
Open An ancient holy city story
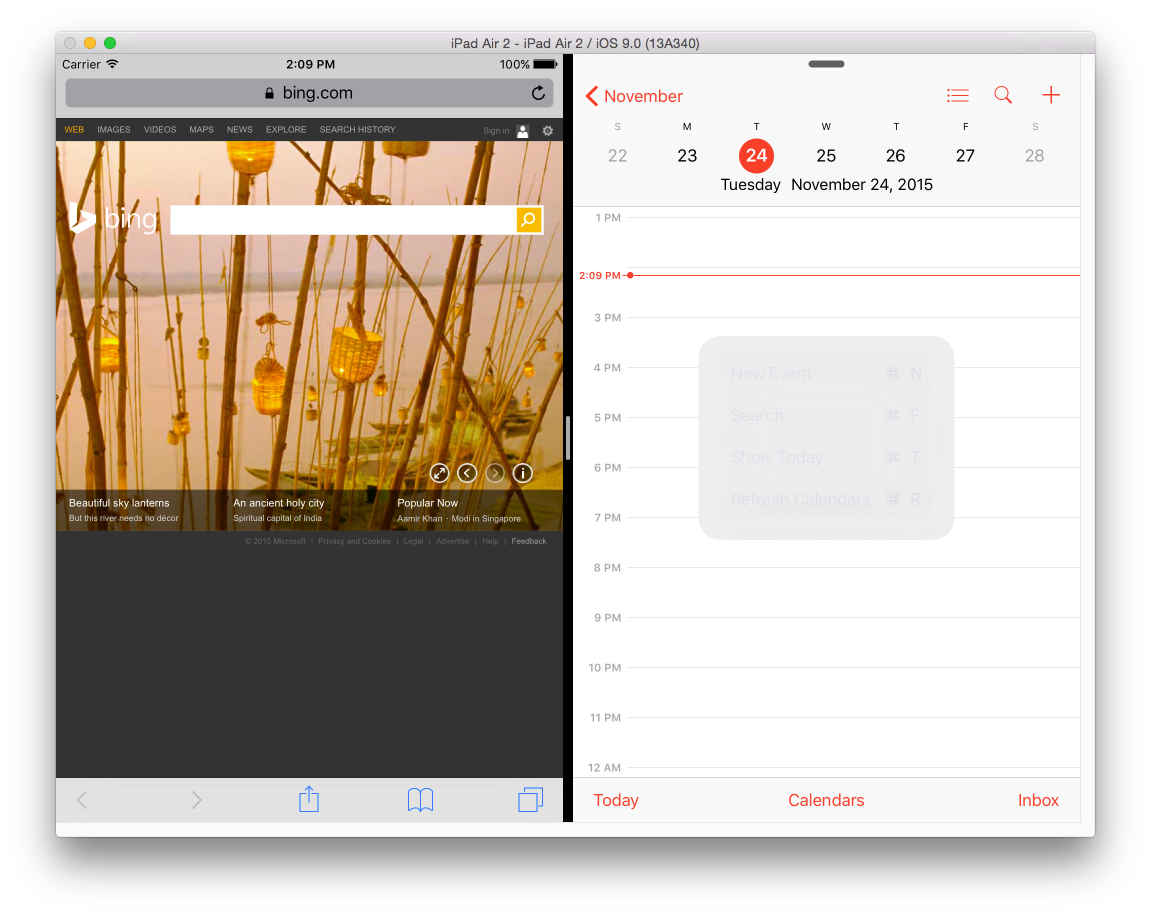pos(279,510)
